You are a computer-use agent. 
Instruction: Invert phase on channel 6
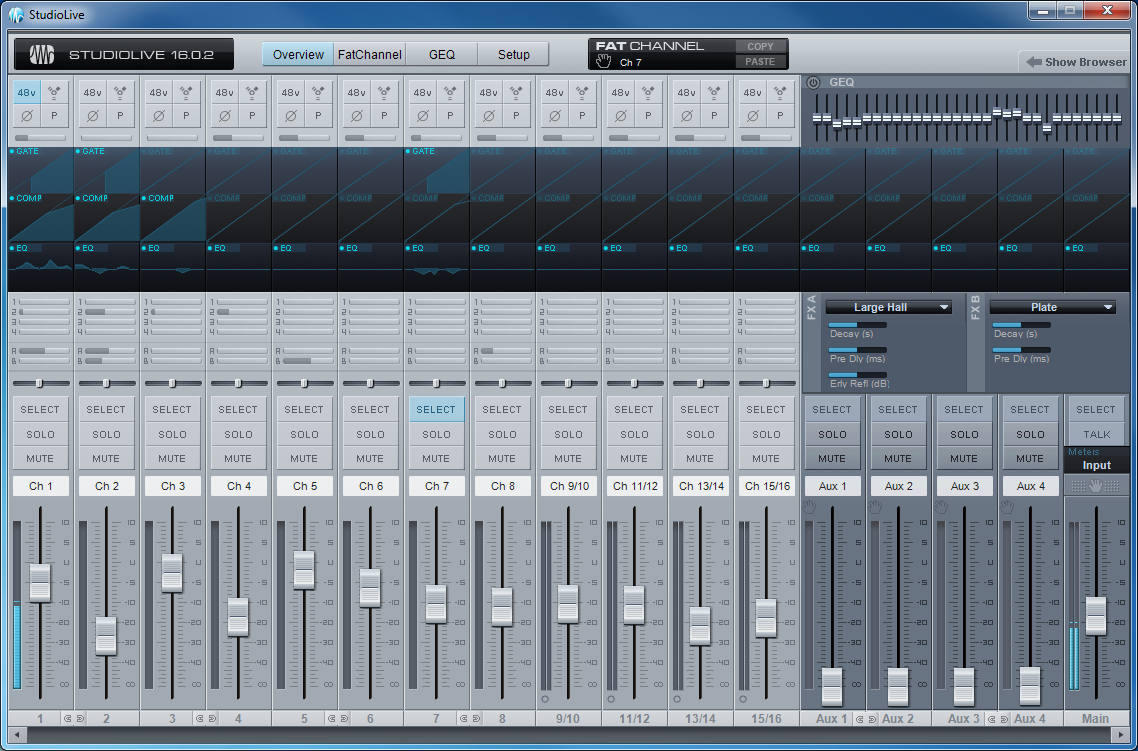(357, 115)
